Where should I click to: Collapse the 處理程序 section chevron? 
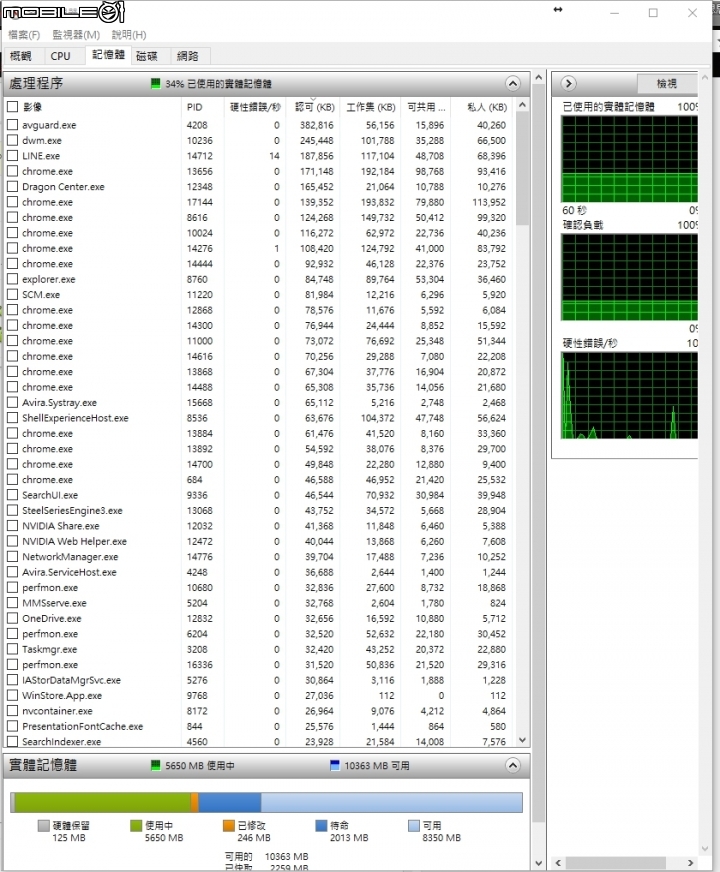[x=513, y=83]
